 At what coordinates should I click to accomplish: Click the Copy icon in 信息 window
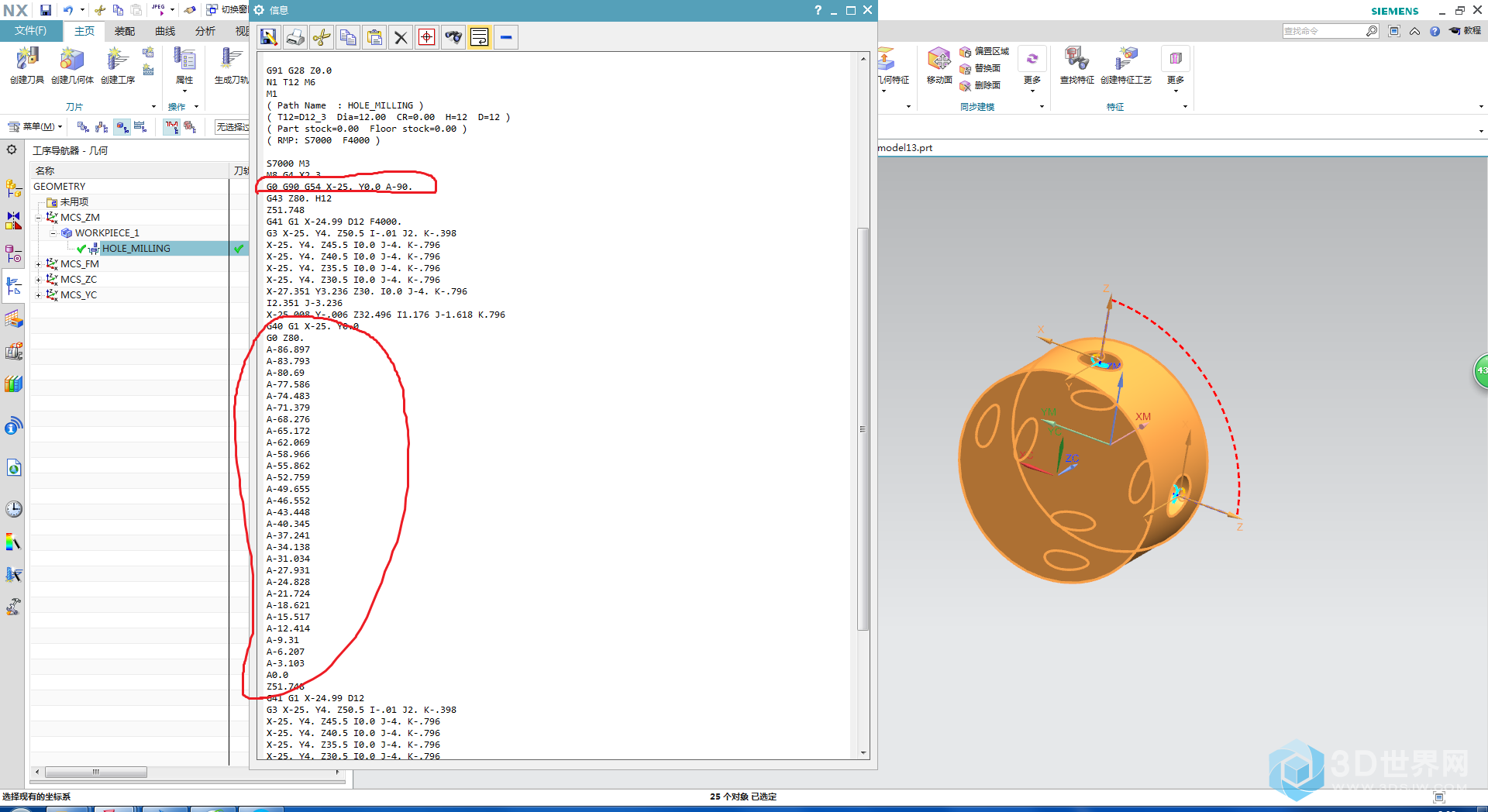coord(348,37)
